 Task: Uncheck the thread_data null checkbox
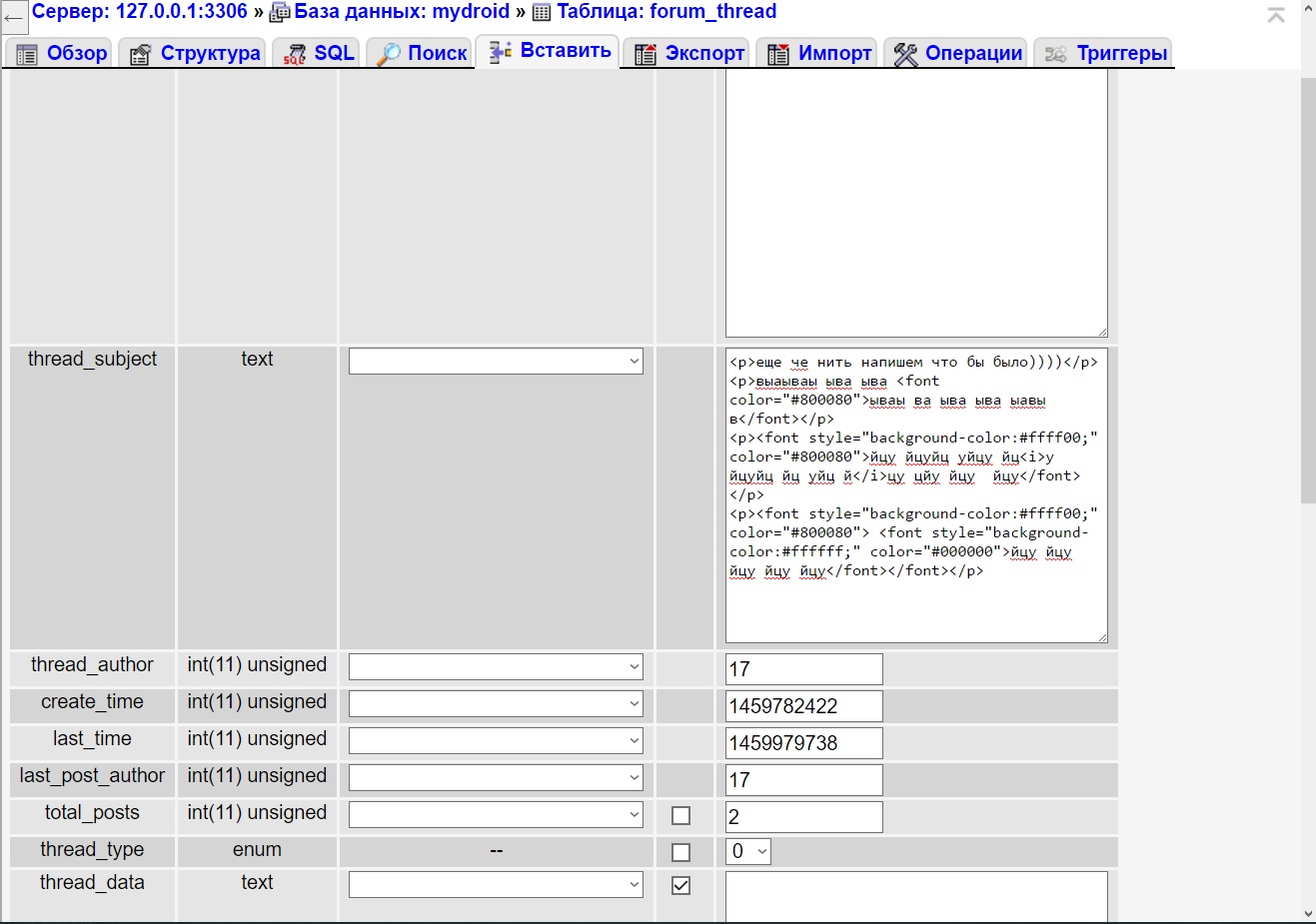[x=681, y=885]
